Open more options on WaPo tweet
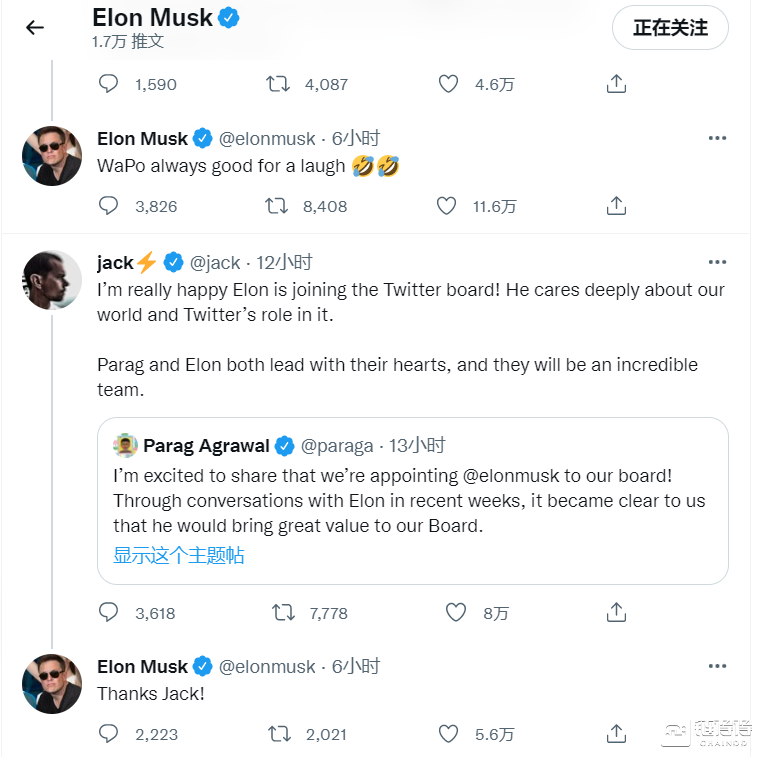 pos(717,138)
